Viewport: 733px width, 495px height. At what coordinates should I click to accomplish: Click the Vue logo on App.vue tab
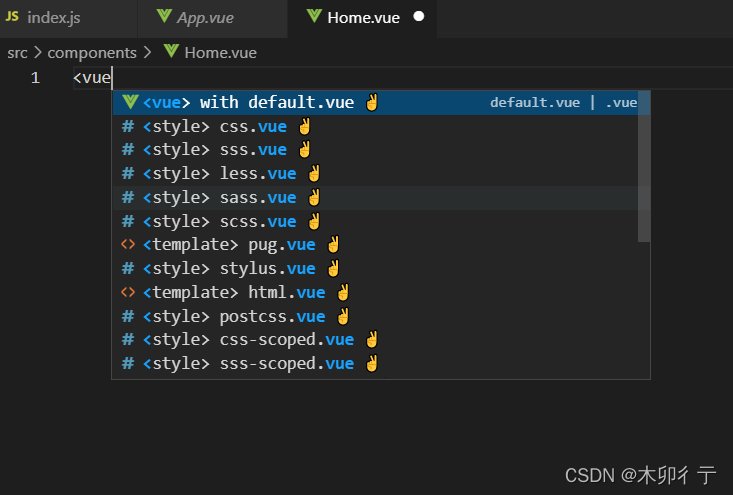click(x=164, y=16)
